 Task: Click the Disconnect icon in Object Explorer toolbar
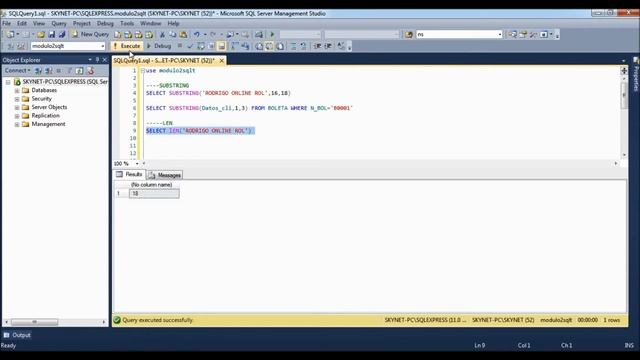49,71
